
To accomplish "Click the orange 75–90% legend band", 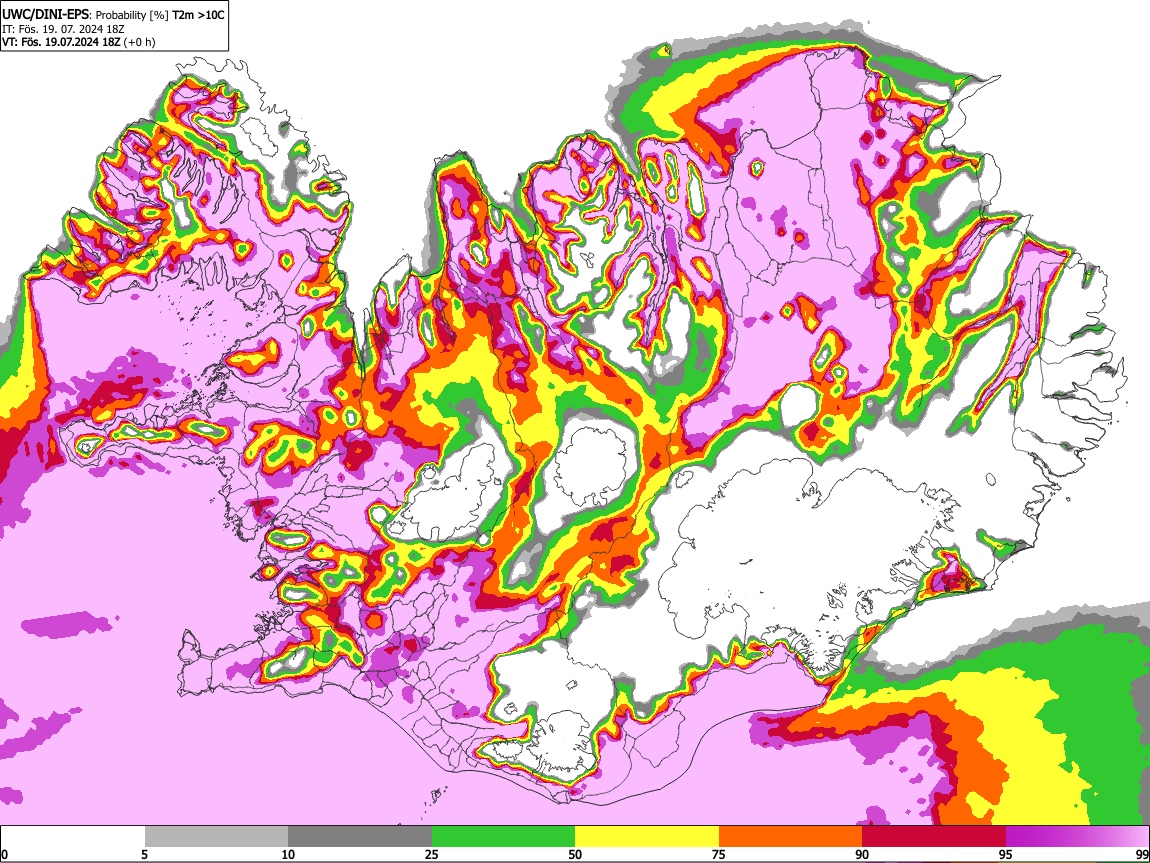I will click(791, 836).
